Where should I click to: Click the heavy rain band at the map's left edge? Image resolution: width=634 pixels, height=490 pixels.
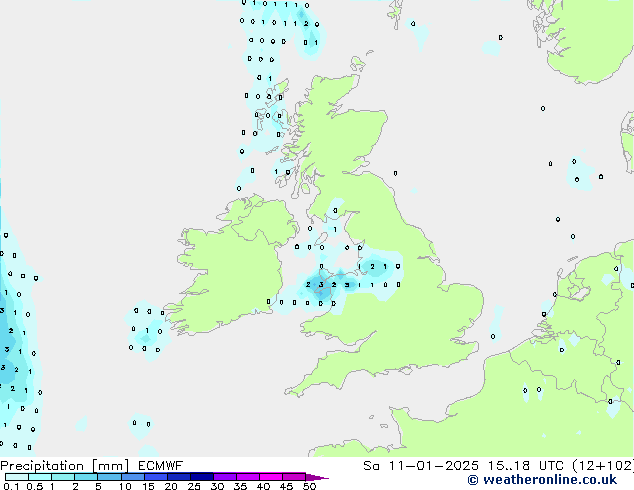(x=10, y=340)
